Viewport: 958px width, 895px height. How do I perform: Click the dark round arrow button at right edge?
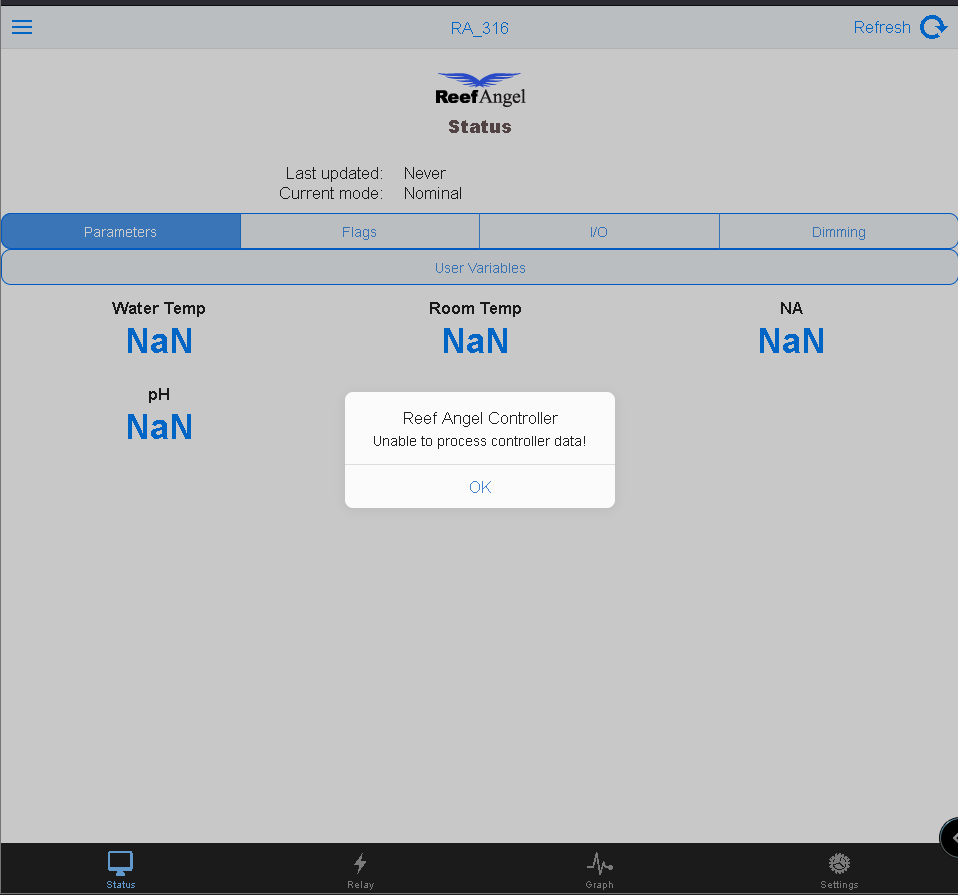[949, 838]
